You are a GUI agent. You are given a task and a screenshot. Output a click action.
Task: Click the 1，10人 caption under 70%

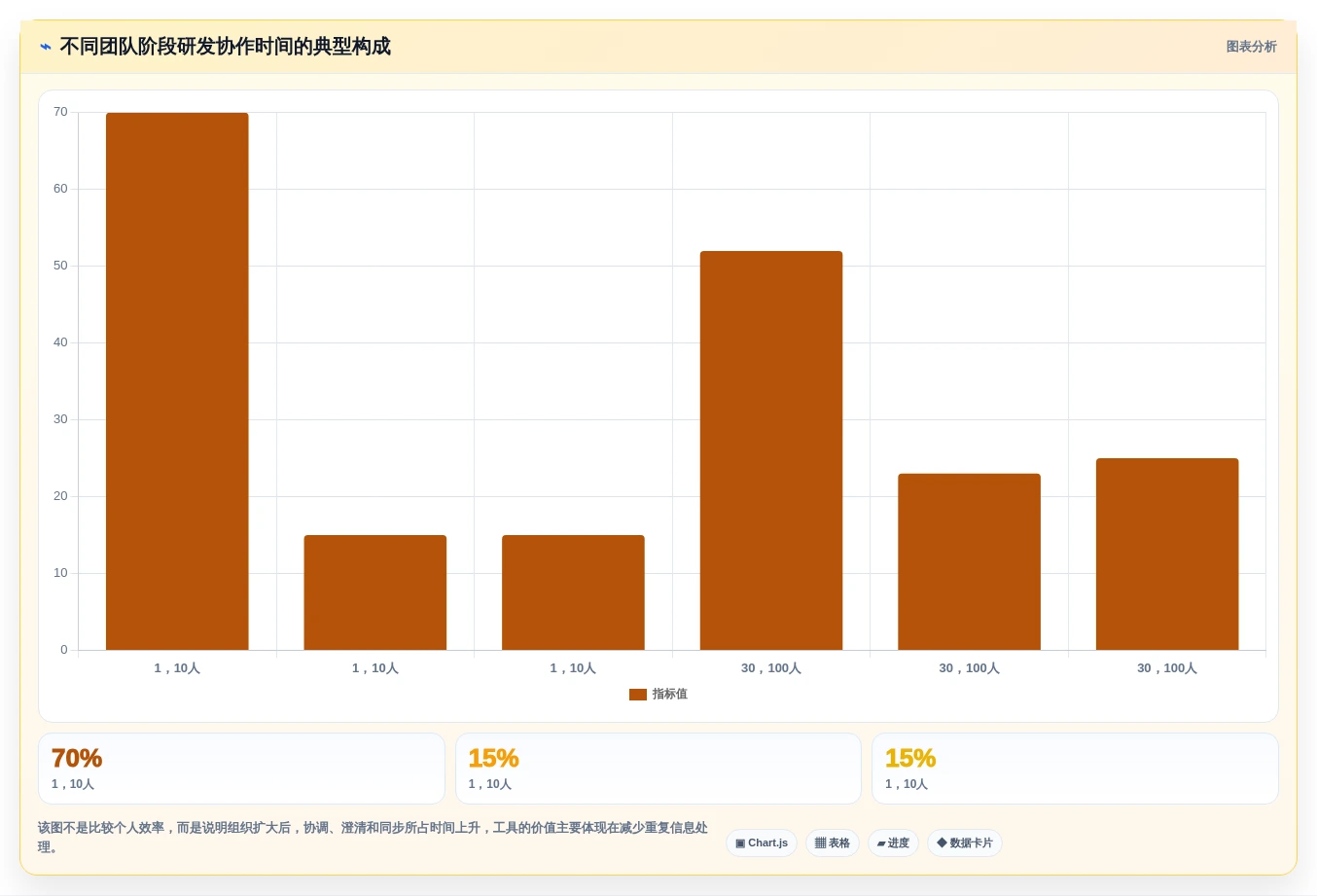(x=73, y=784)
